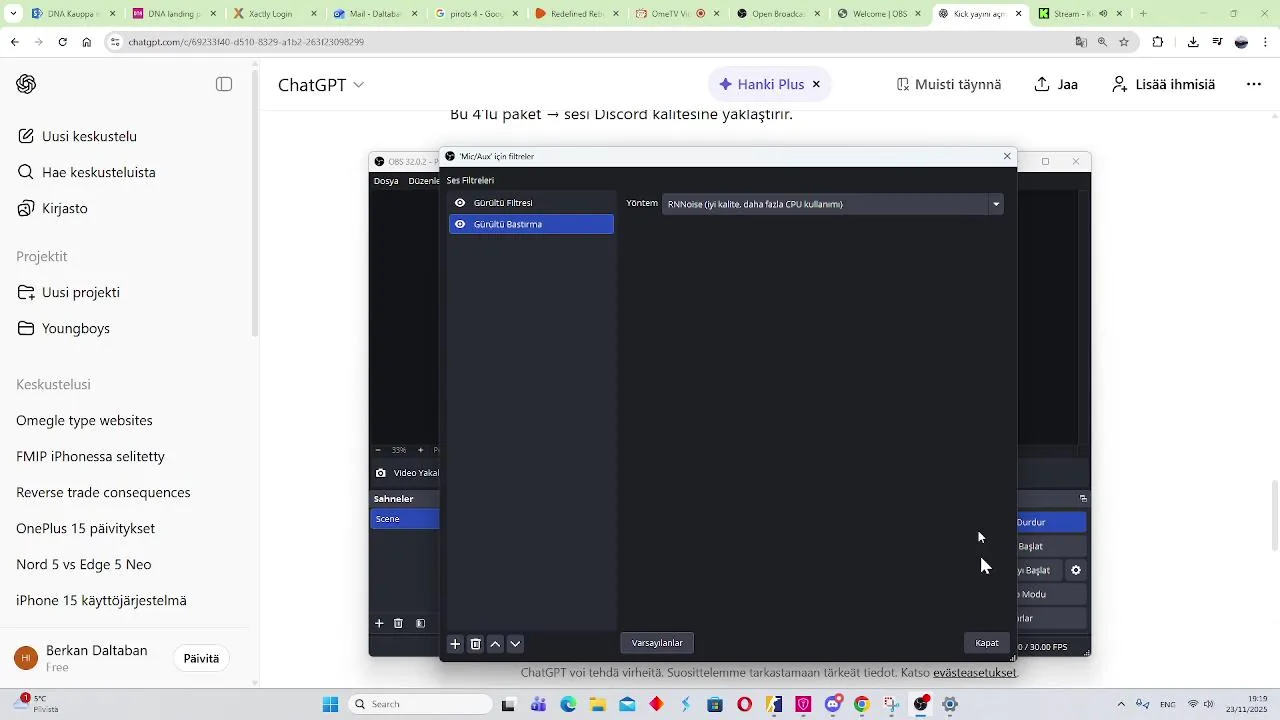Switch to the Redefined Reb browser tab
The height and width of the screenshot is (720, 1280).
point(576,14)
